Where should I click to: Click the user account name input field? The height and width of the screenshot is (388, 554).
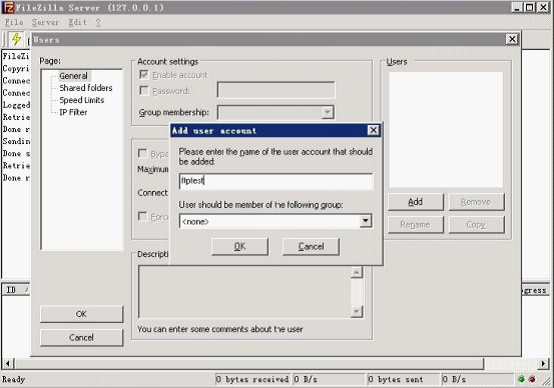point(276,181)
